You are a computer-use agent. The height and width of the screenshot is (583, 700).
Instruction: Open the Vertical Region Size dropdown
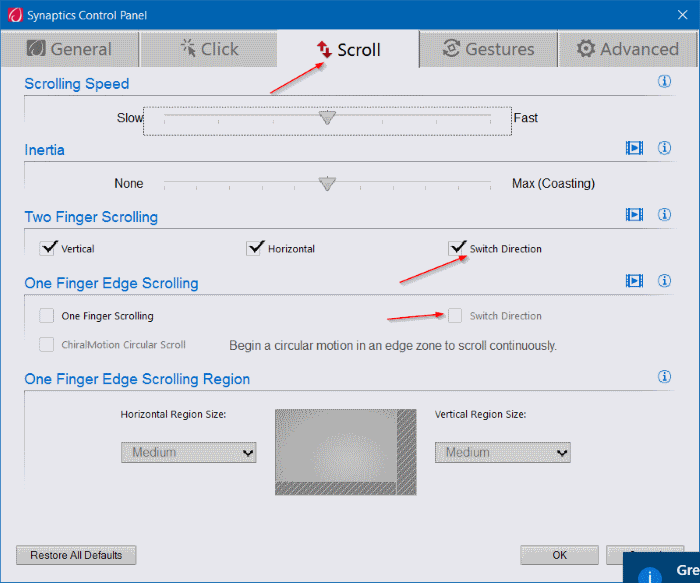click(x=502, y=452)
